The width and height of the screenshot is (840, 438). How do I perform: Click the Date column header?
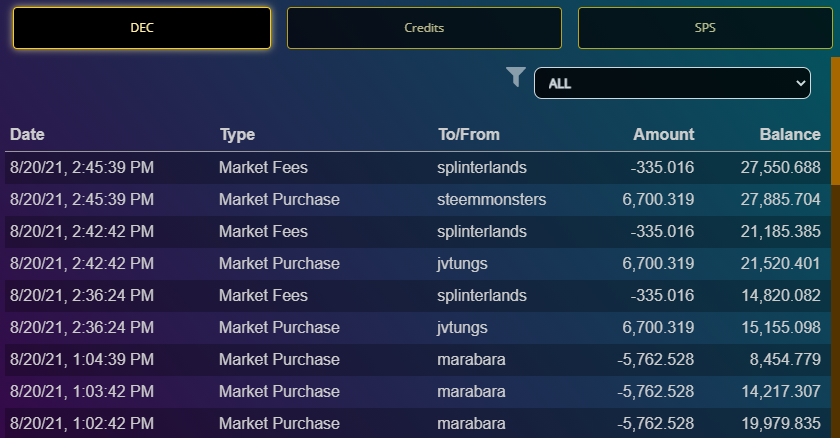(27, 134)
